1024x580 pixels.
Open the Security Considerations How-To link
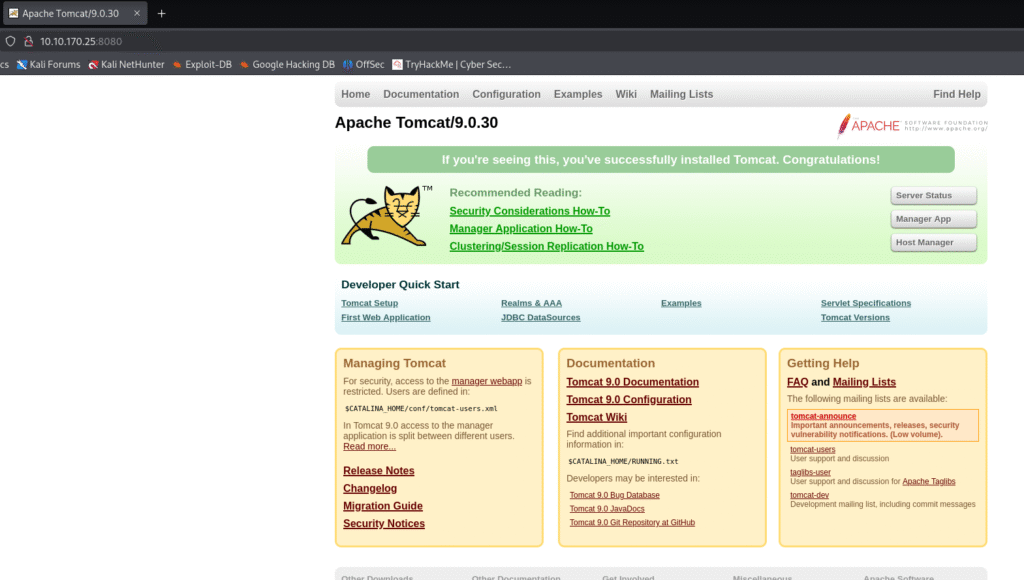529,211
